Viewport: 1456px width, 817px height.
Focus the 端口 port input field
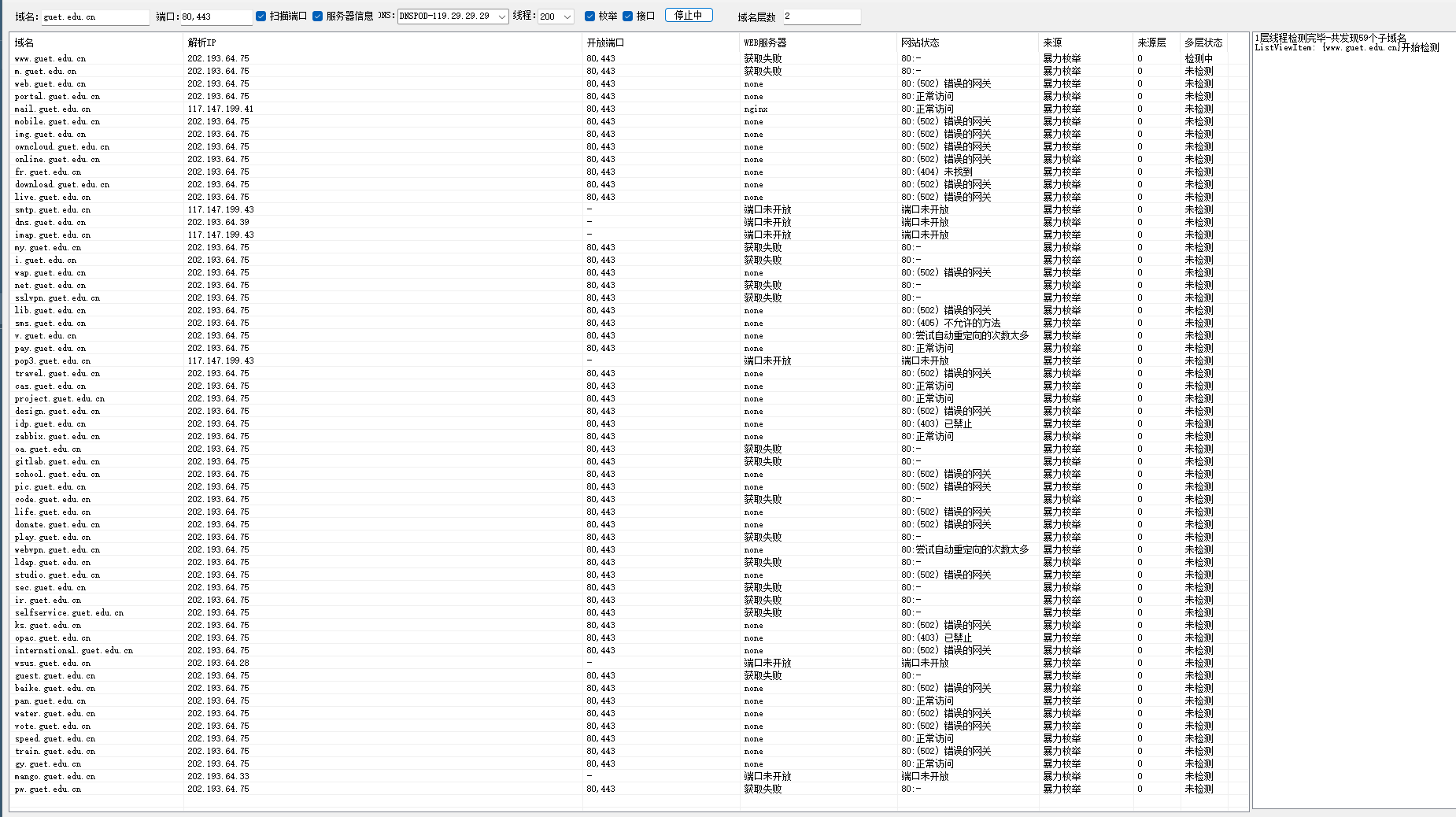click(216, 17)
